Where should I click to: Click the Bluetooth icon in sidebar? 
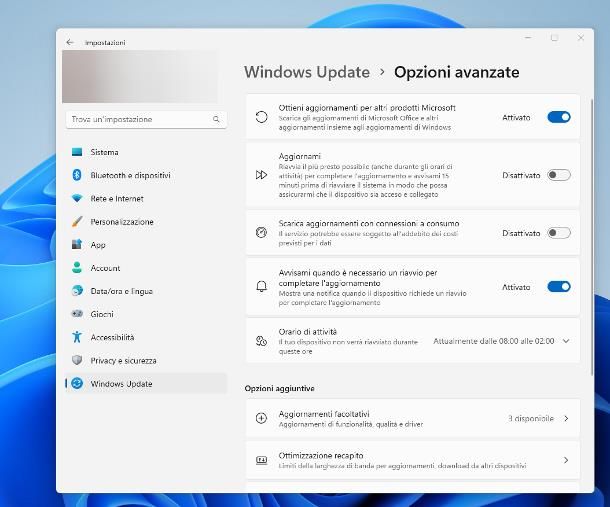click(x=77, y=175)
